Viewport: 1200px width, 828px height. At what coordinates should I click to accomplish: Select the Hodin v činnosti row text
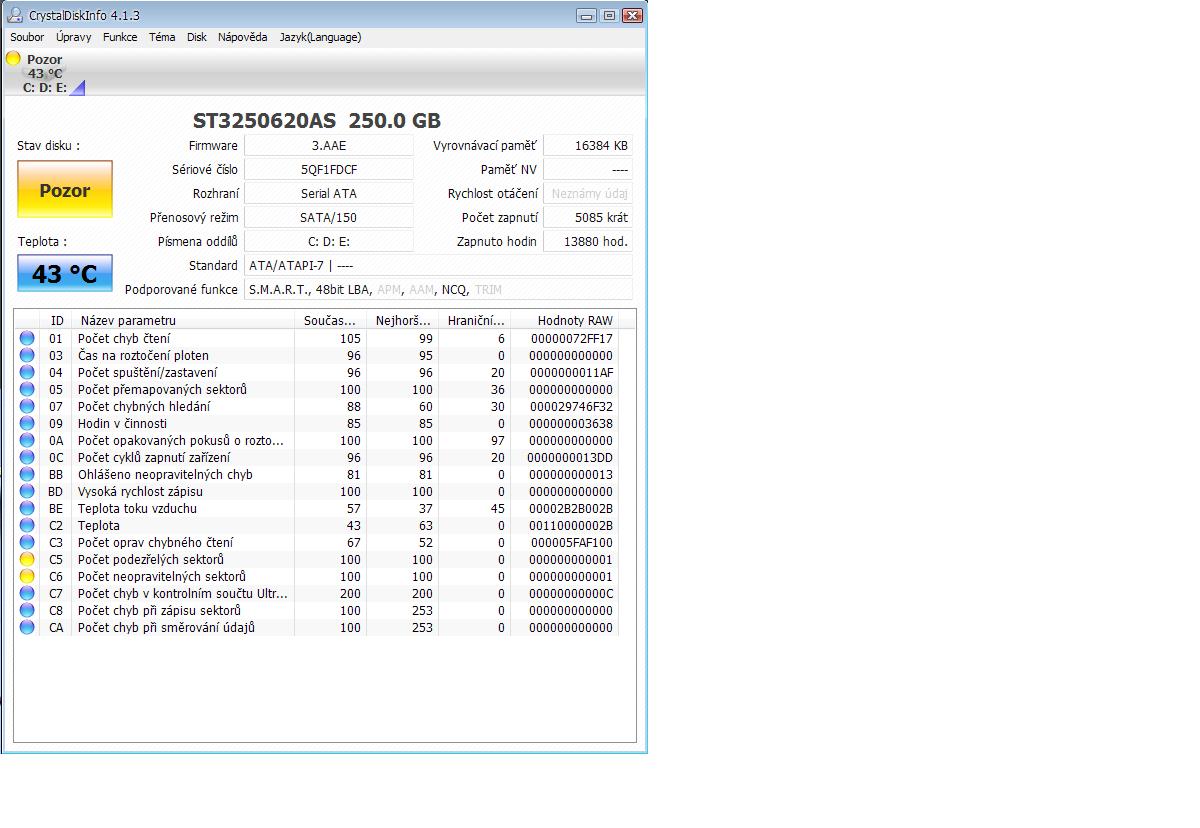click(x=123, y=424)
